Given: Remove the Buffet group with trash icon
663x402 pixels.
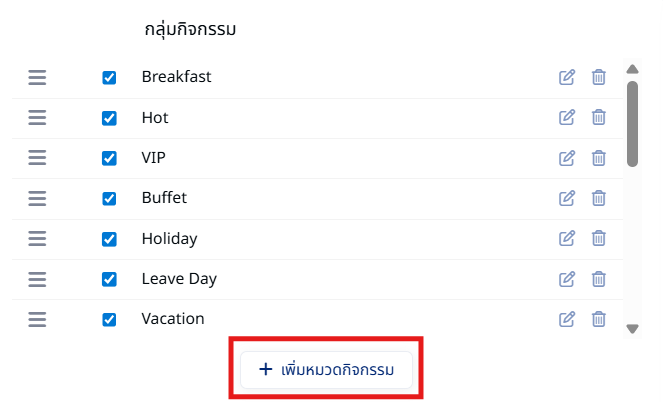Looking at the screenshot, I should click(598, 198).
